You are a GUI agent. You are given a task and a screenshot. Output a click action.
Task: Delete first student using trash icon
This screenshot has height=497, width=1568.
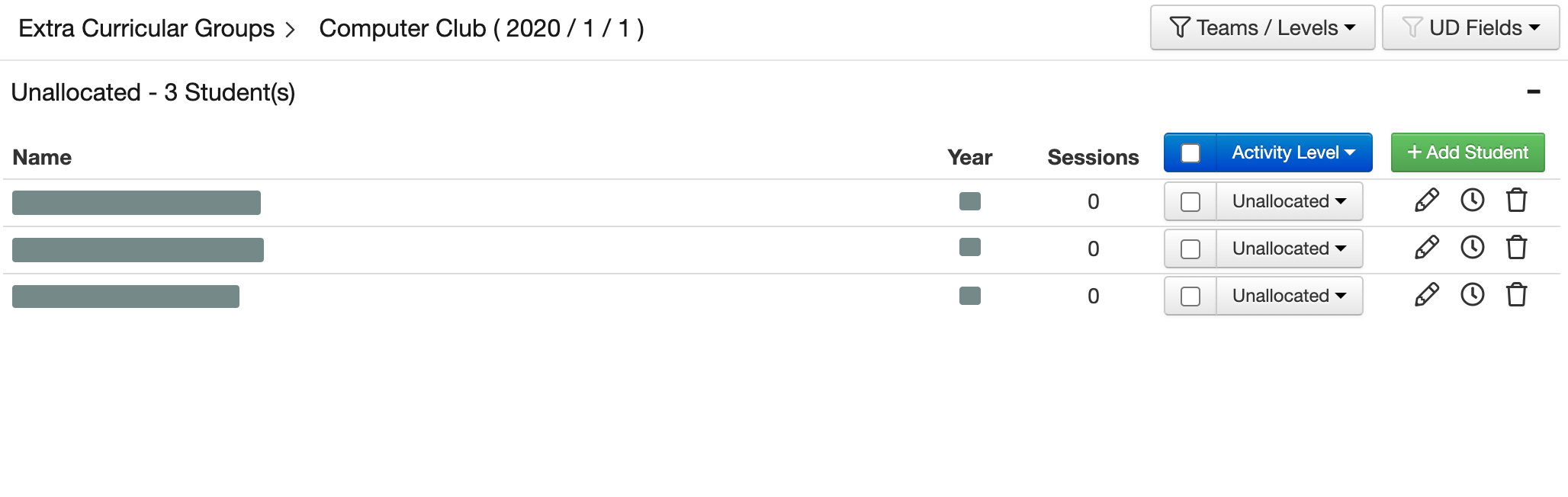tap(1516, 200)
